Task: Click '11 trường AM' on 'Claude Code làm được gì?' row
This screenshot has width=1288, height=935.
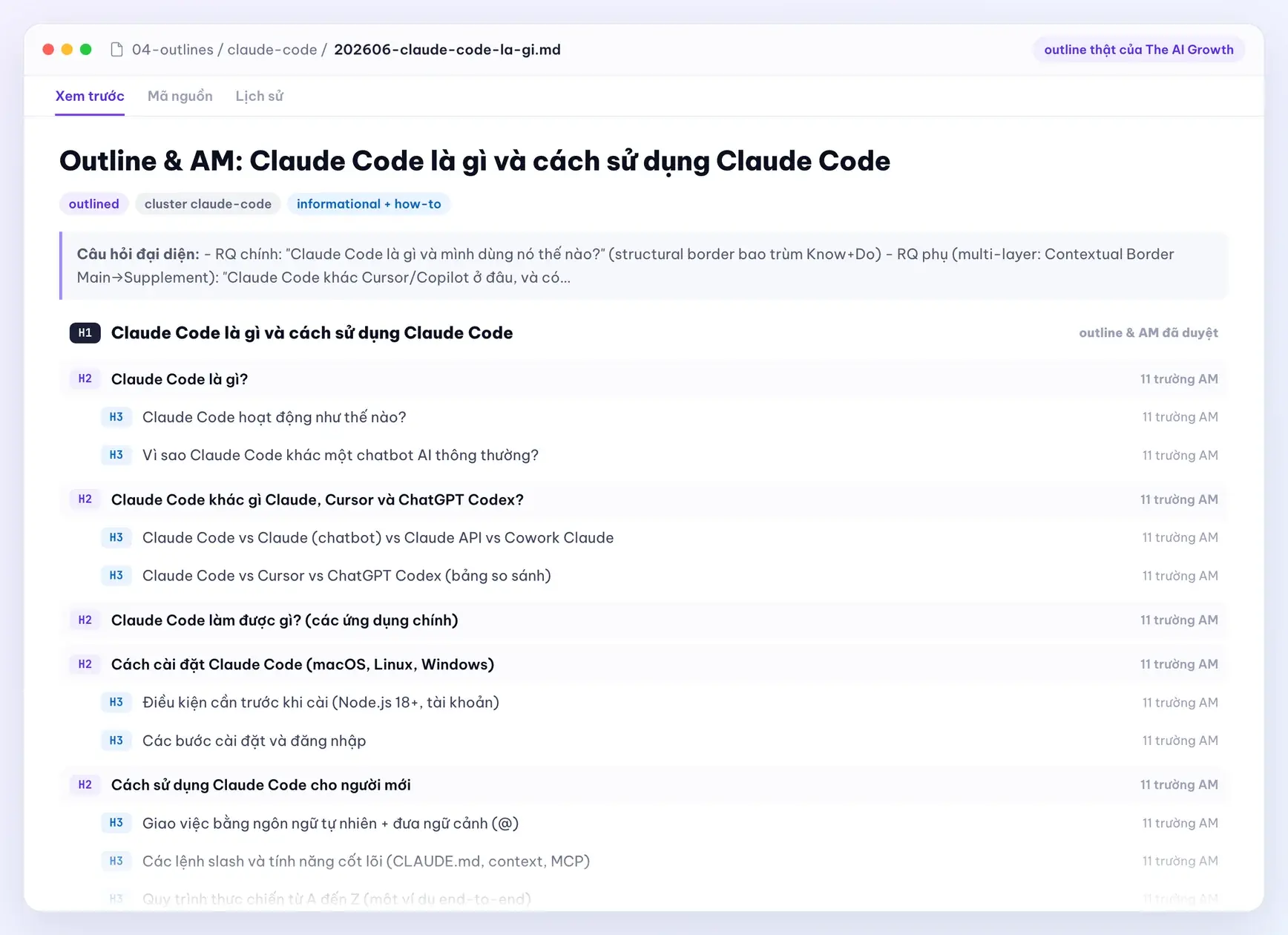Action: pos(1179,620)
